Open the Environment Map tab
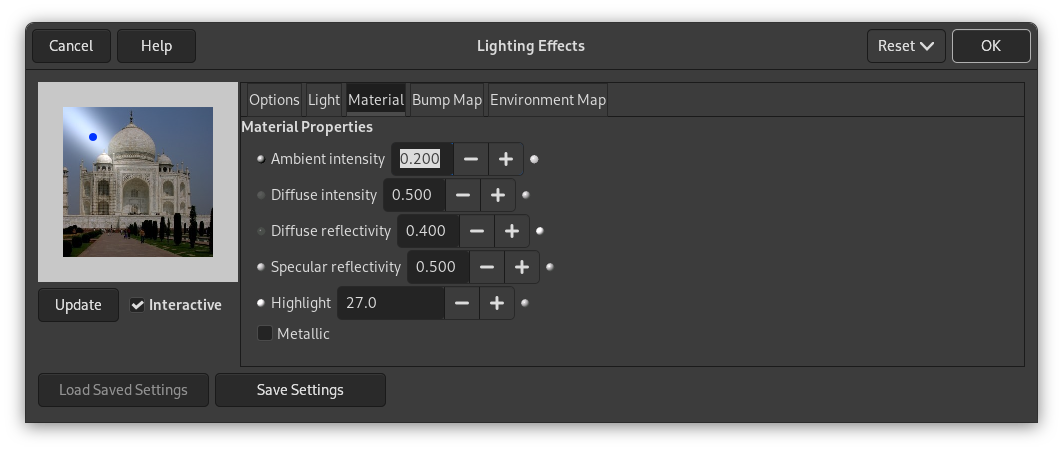1063x451 pixels. tap(548, 100)
